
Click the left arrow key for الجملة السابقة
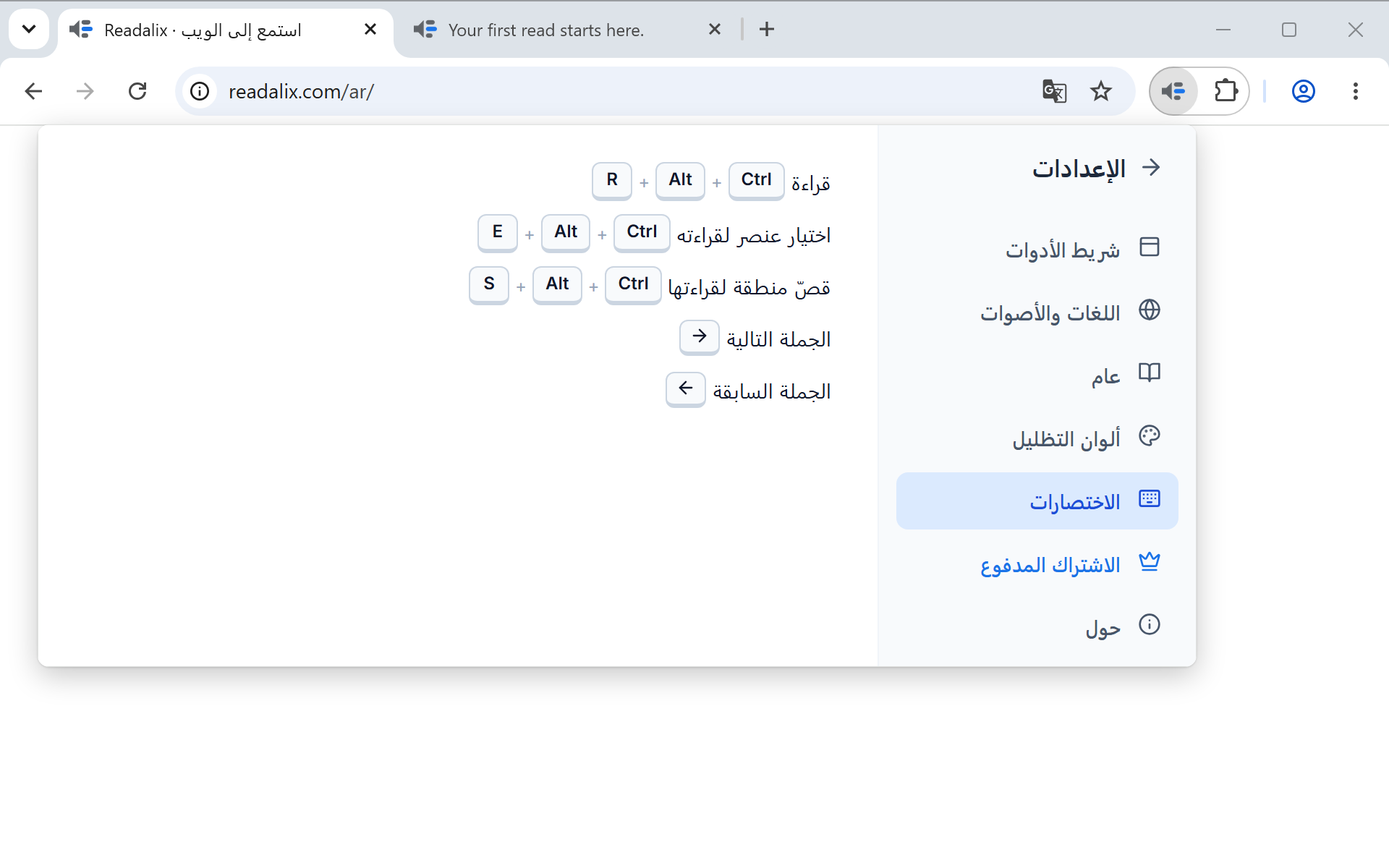(685, 388)
